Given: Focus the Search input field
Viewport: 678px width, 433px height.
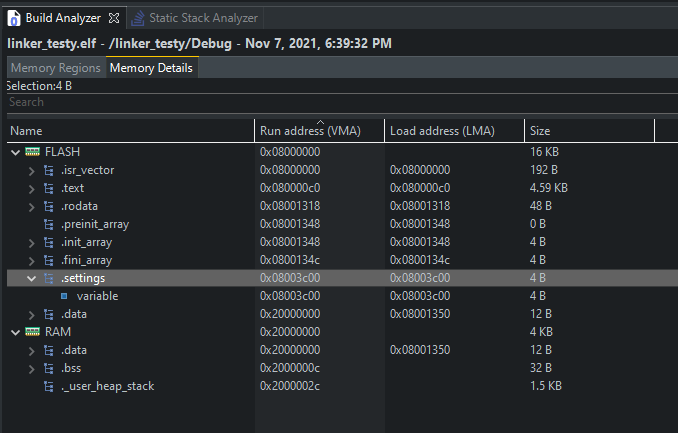Looking at the screenshot, I should (x=300, y=102).
